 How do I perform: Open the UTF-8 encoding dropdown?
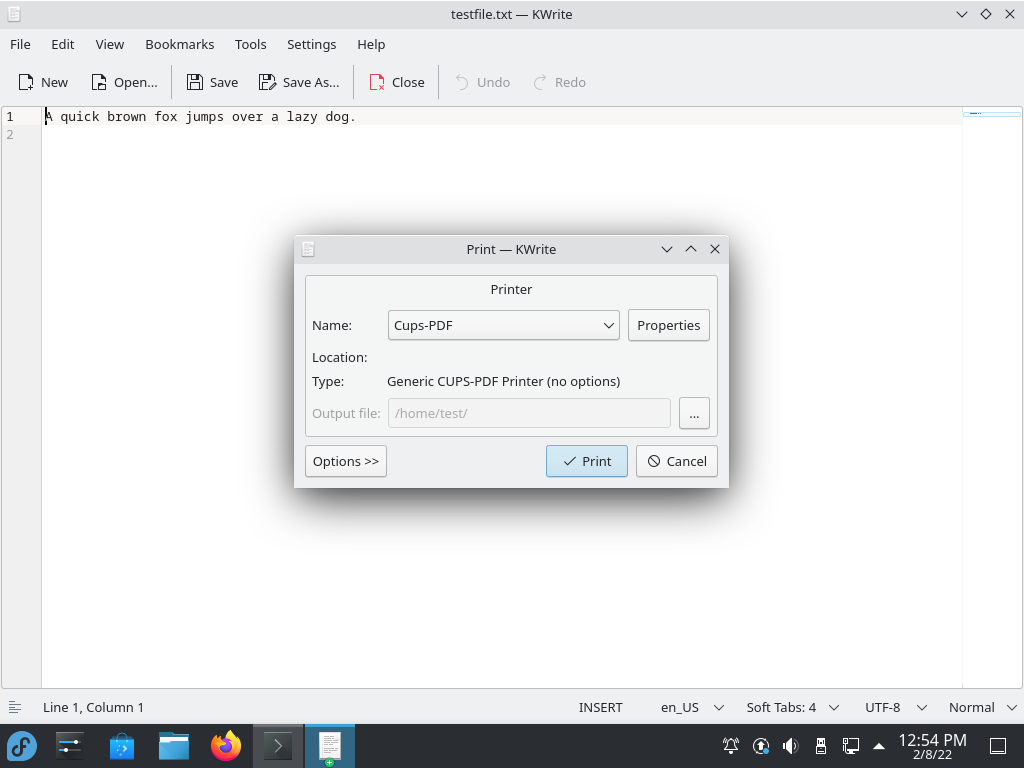tap(896, 707)
